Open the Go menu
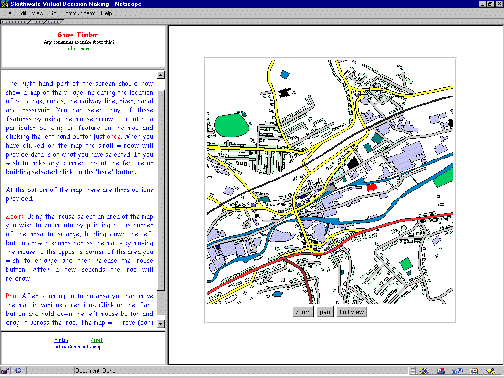This screenshot has height=378, width=504. pyautogui.click(x=54, y=13)
